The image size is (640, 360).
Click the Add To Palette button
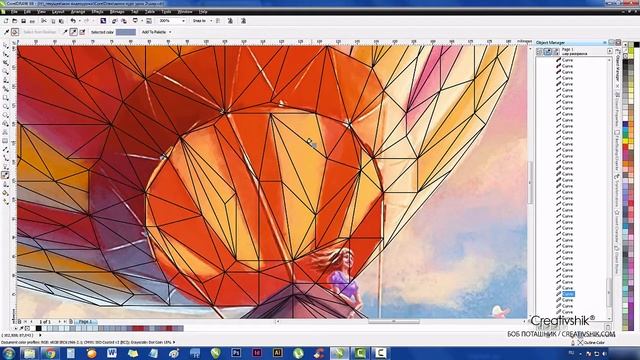tap(154, 32)
